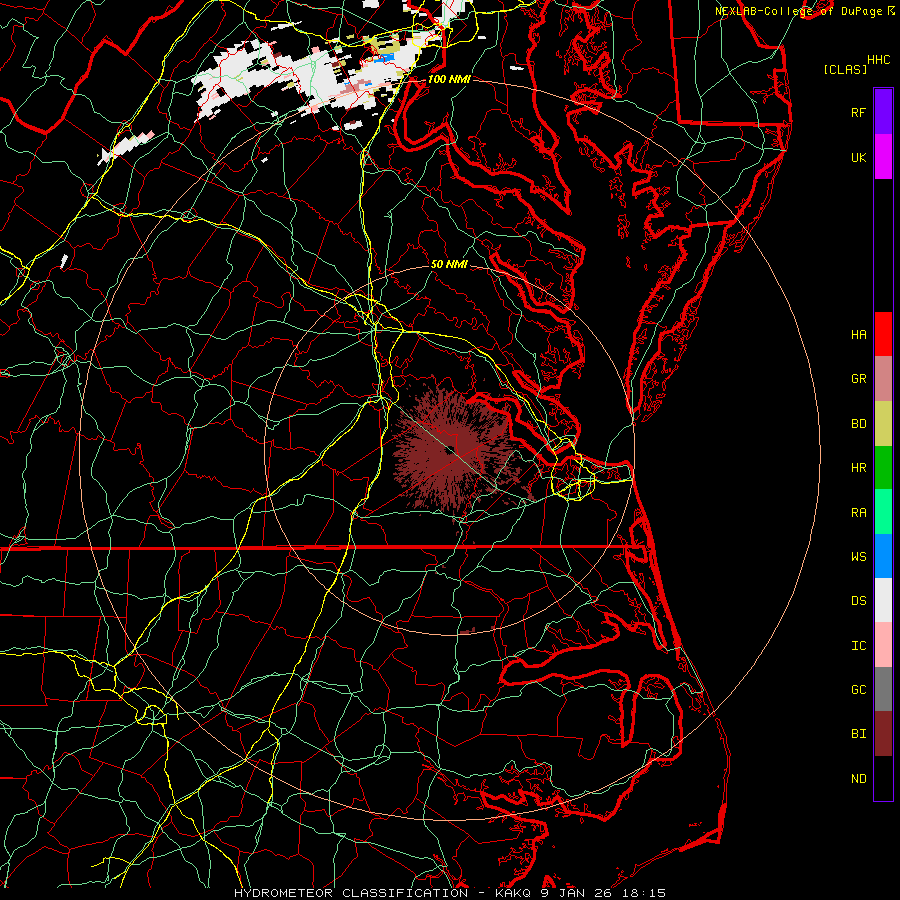This screenshot has height=900, width=900.
Task: Select the IC light pink legend swatch
Action: (883, 645)
